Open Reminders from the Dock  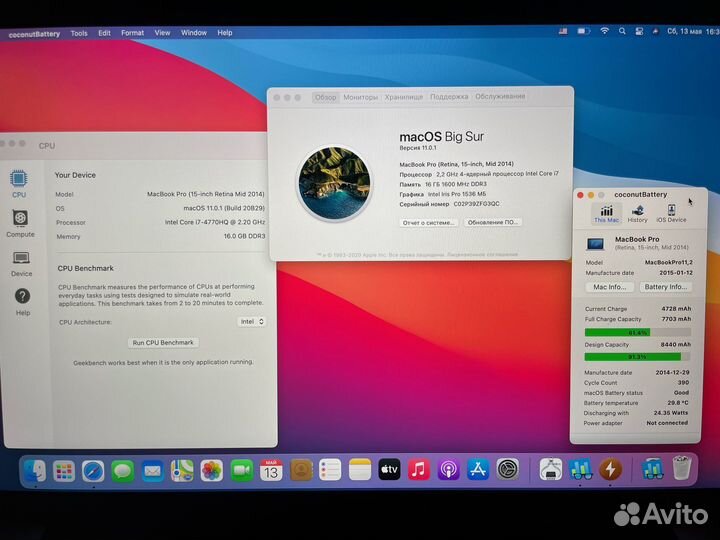(x=330, y=470)
